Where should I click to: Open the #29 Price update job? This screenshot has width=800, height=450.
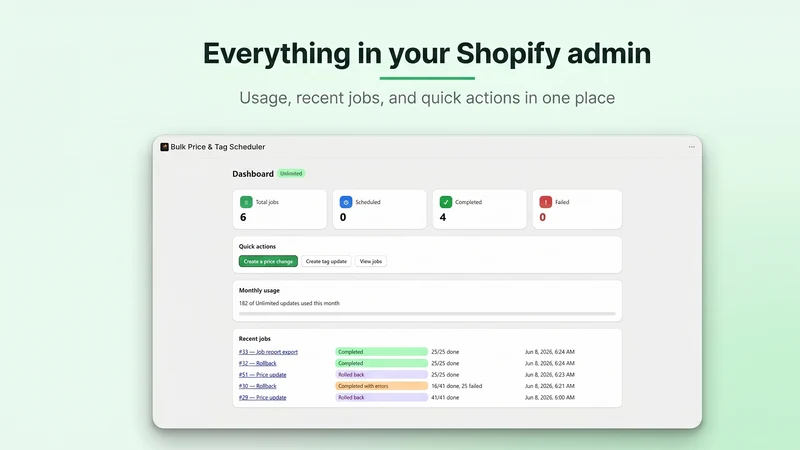pos(262,397)
